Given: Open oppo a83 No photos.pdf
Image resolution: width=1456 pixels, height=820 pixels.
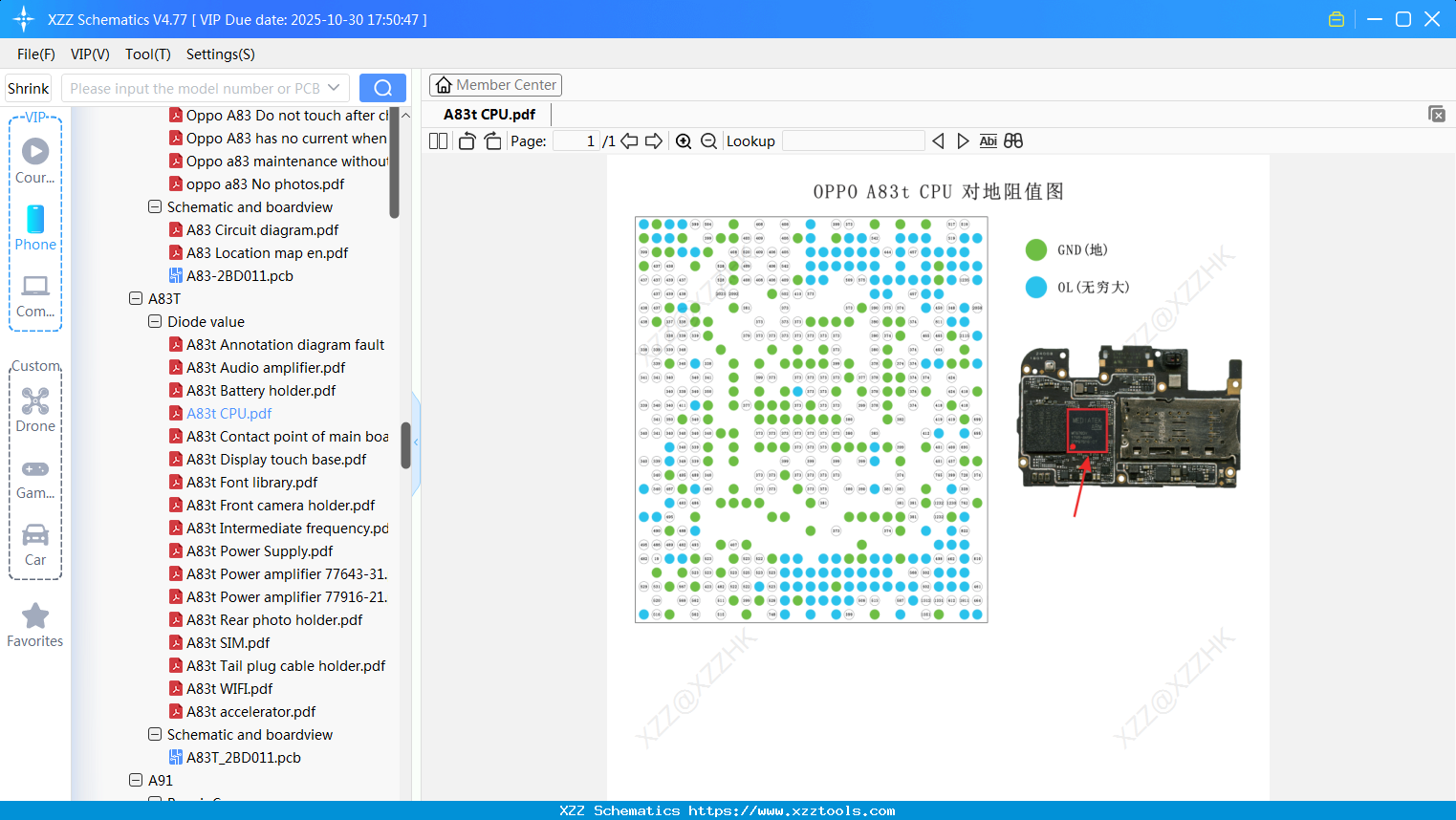Looking at the screenshot, I should [265, 183].
